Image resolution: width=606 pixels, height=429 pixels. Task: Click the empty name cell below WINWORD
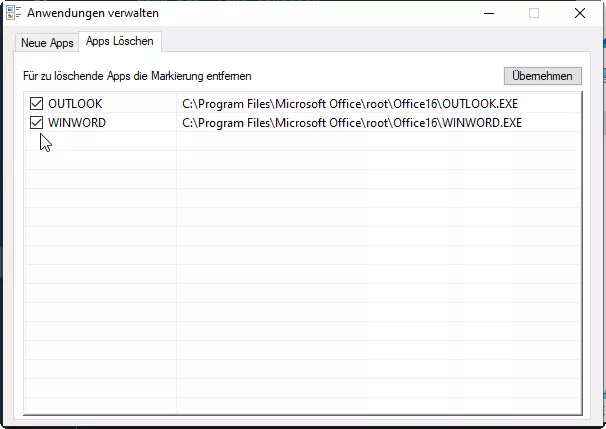pos(100,142)
